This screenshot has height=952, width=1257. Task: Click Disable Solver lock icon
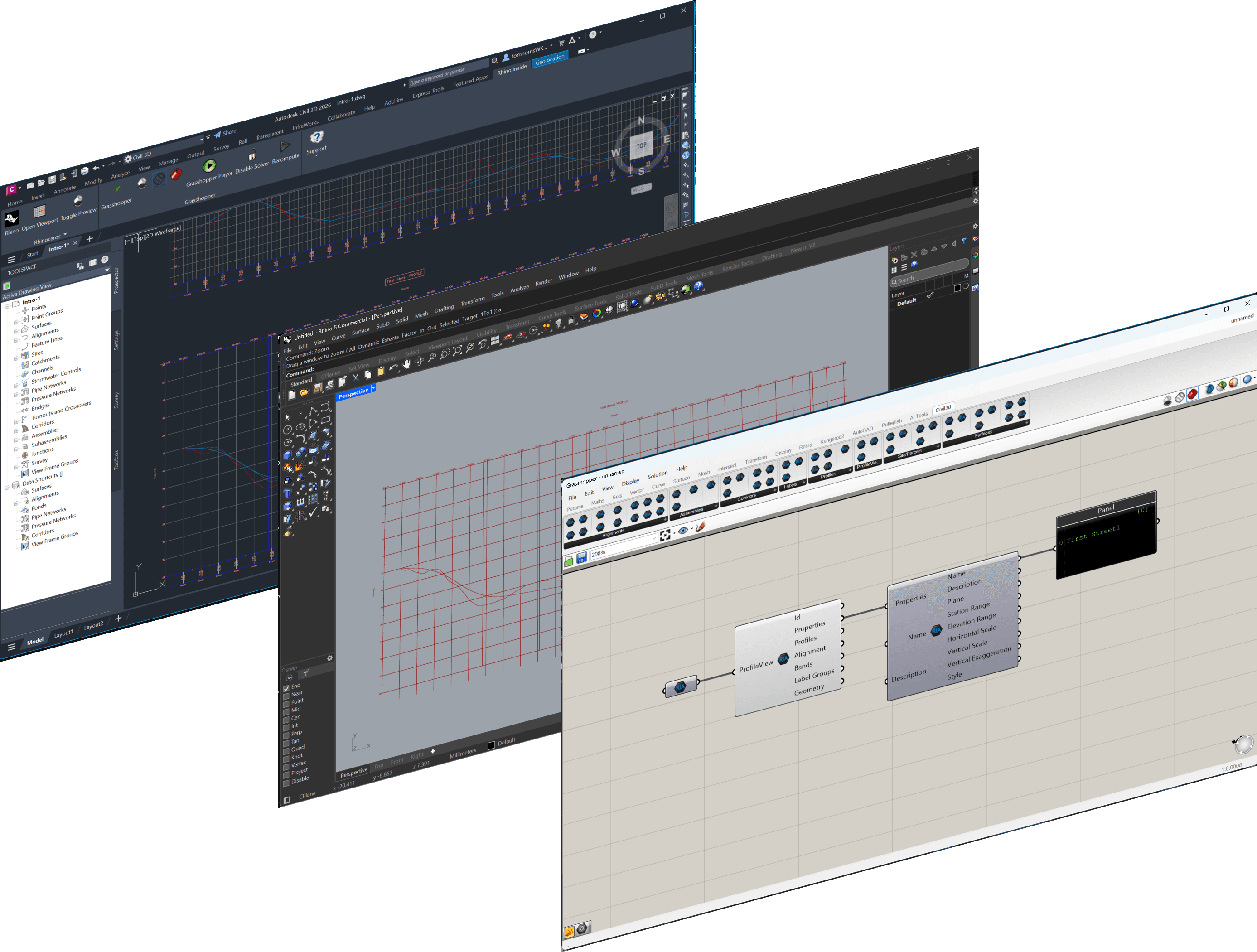point(252,155)
